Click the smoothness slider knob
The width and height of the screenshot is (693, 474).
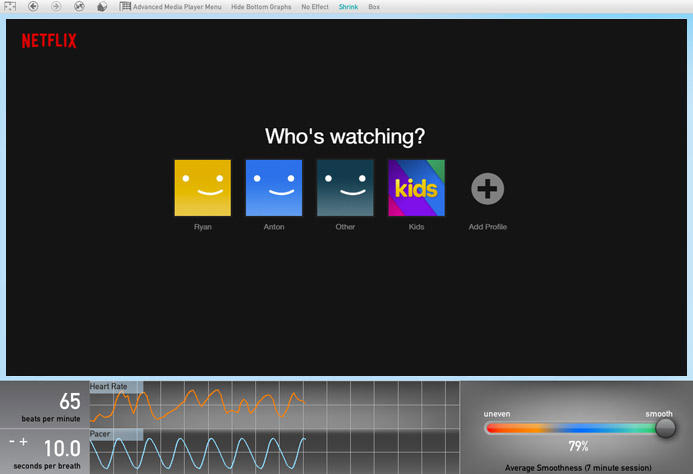pos(665,428)
